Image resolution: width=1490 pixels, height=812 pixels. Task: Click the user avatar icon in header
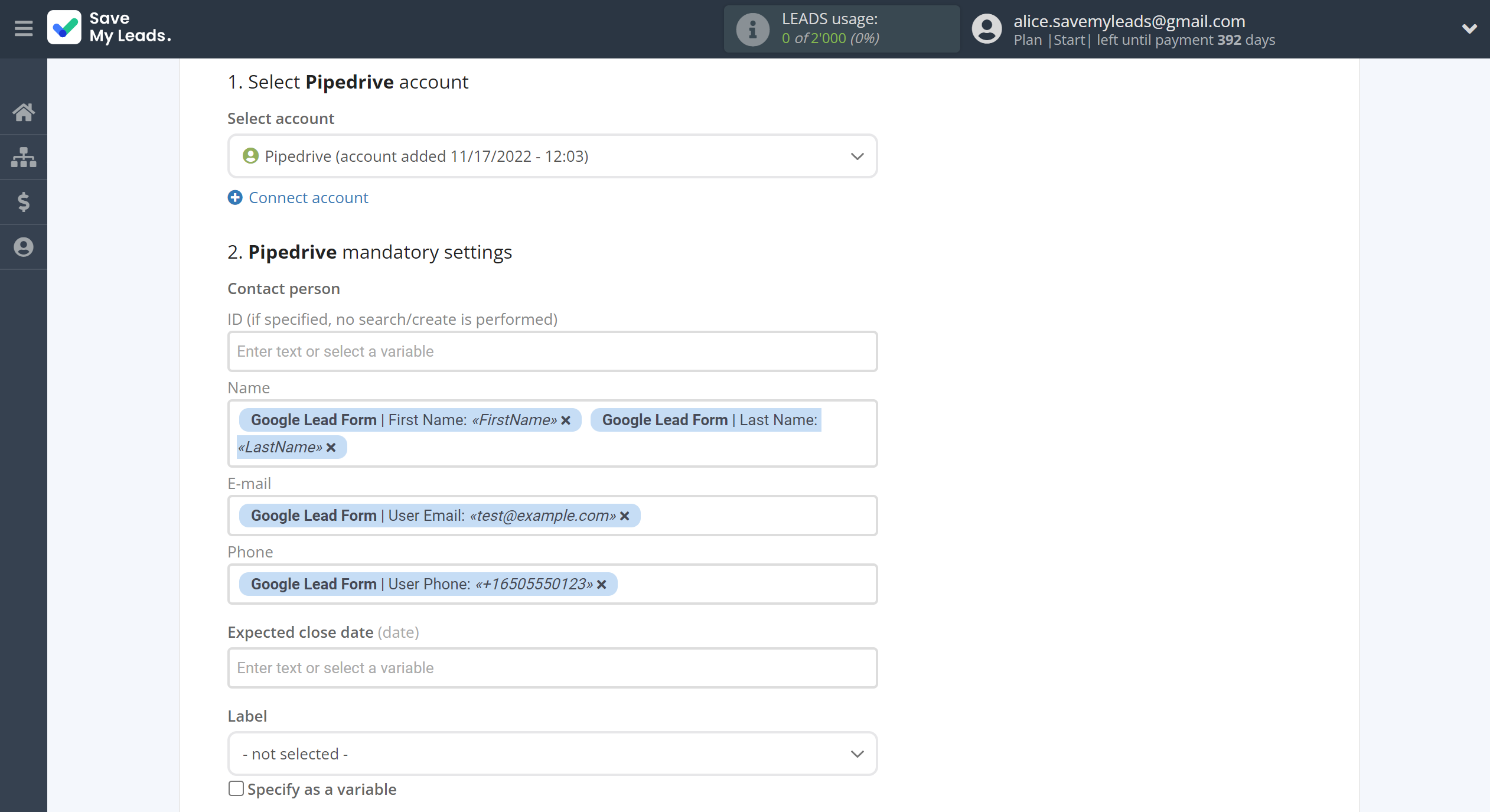coord(986,29)
